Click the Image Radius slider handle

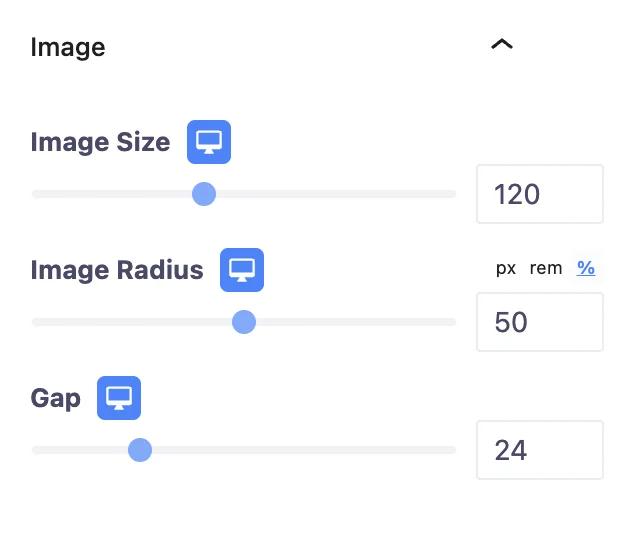click(x=244, y=322)
